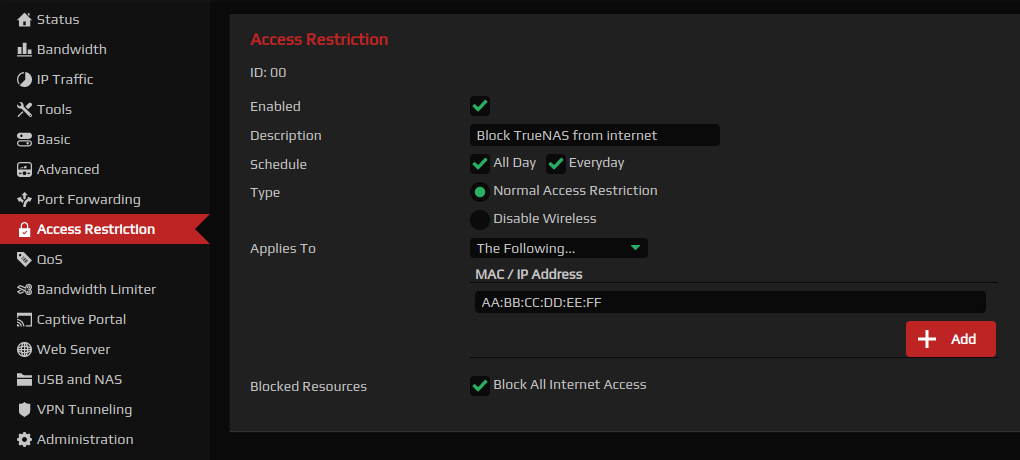Click the MAC / IP Address column header
The height and width of the screenshot is (460, 1020).
pos(529,275)
